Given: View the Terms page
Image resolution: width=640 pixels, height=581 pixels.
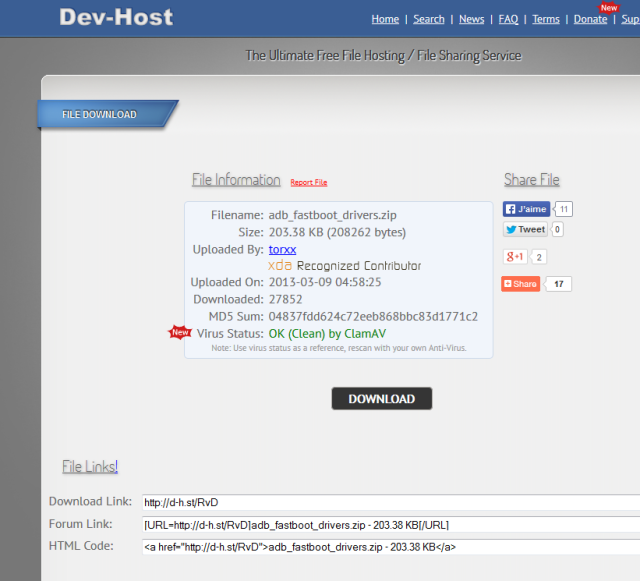Looking at the screenshot, I should click(546, 19).
